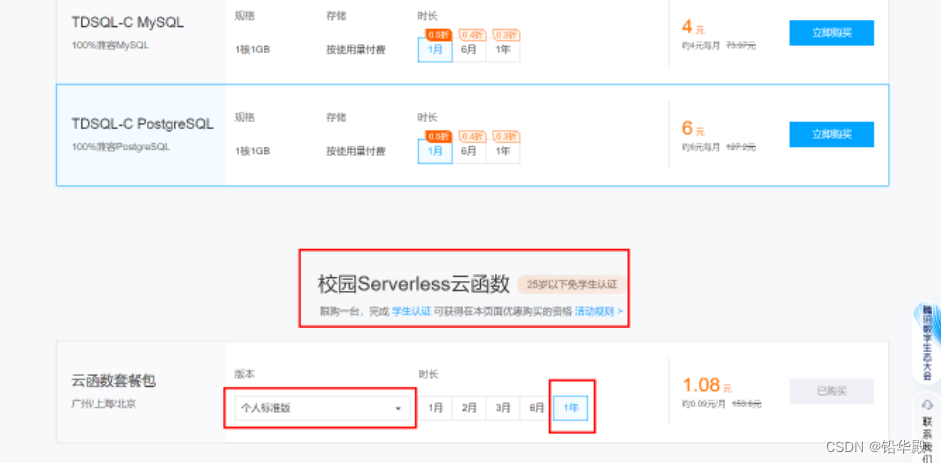This screenshot has width=941, height=463.
Task: Click the 4元 price of TDSQL-C MySQL
Action: click(x=693, y=27)
